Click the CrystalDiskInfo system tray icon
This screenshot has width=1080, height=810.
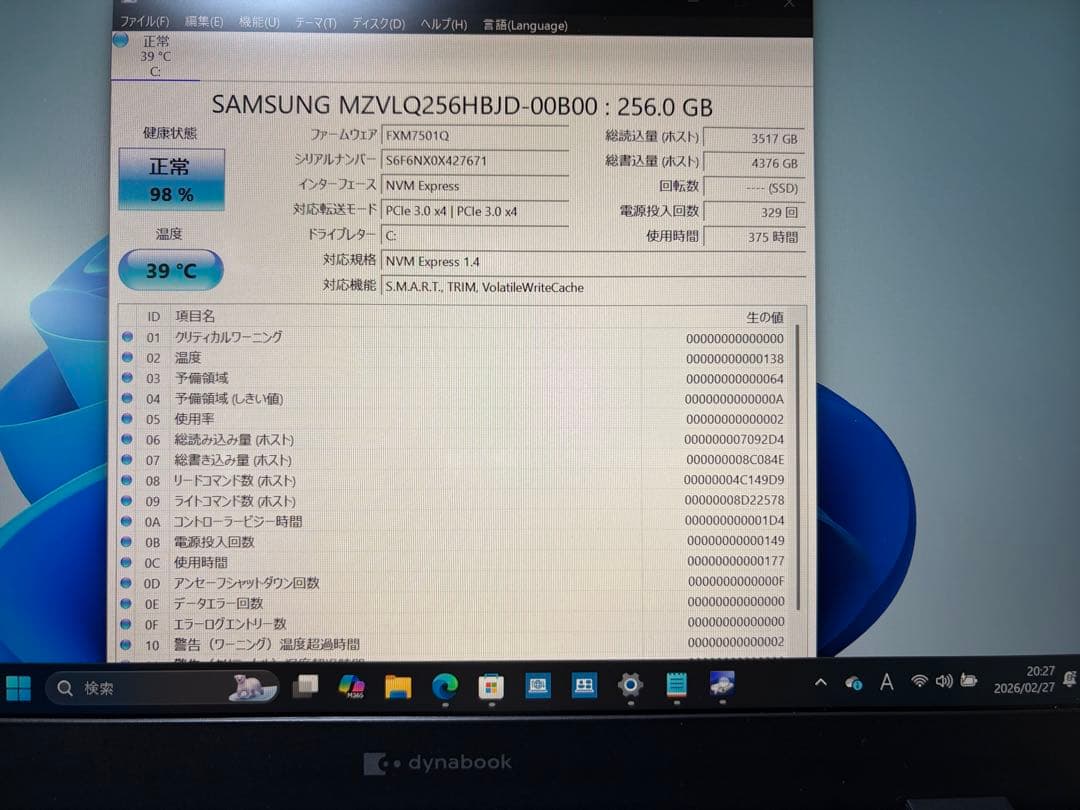click(x=853, y=684)
